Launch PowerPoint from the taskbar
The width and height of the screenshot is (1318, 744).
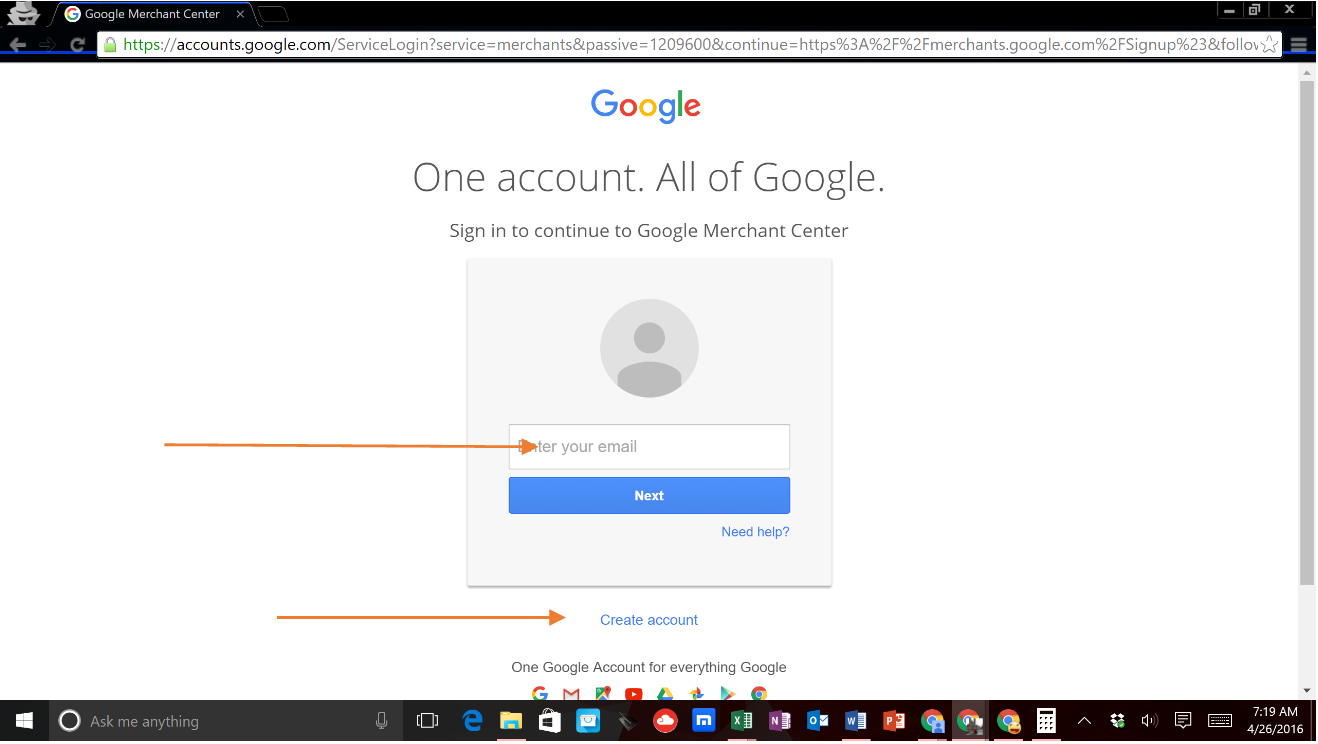tap(894, 721)
